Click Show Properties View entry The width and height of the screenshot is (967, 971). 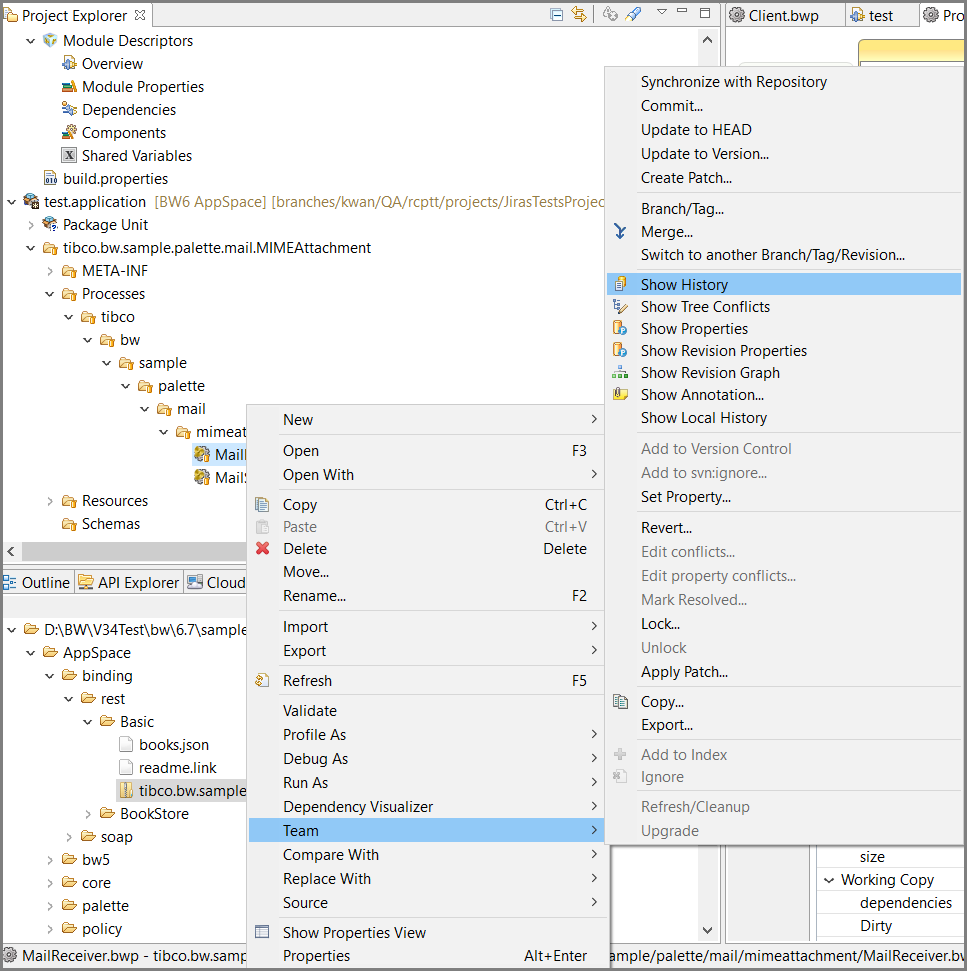point(426,932)
